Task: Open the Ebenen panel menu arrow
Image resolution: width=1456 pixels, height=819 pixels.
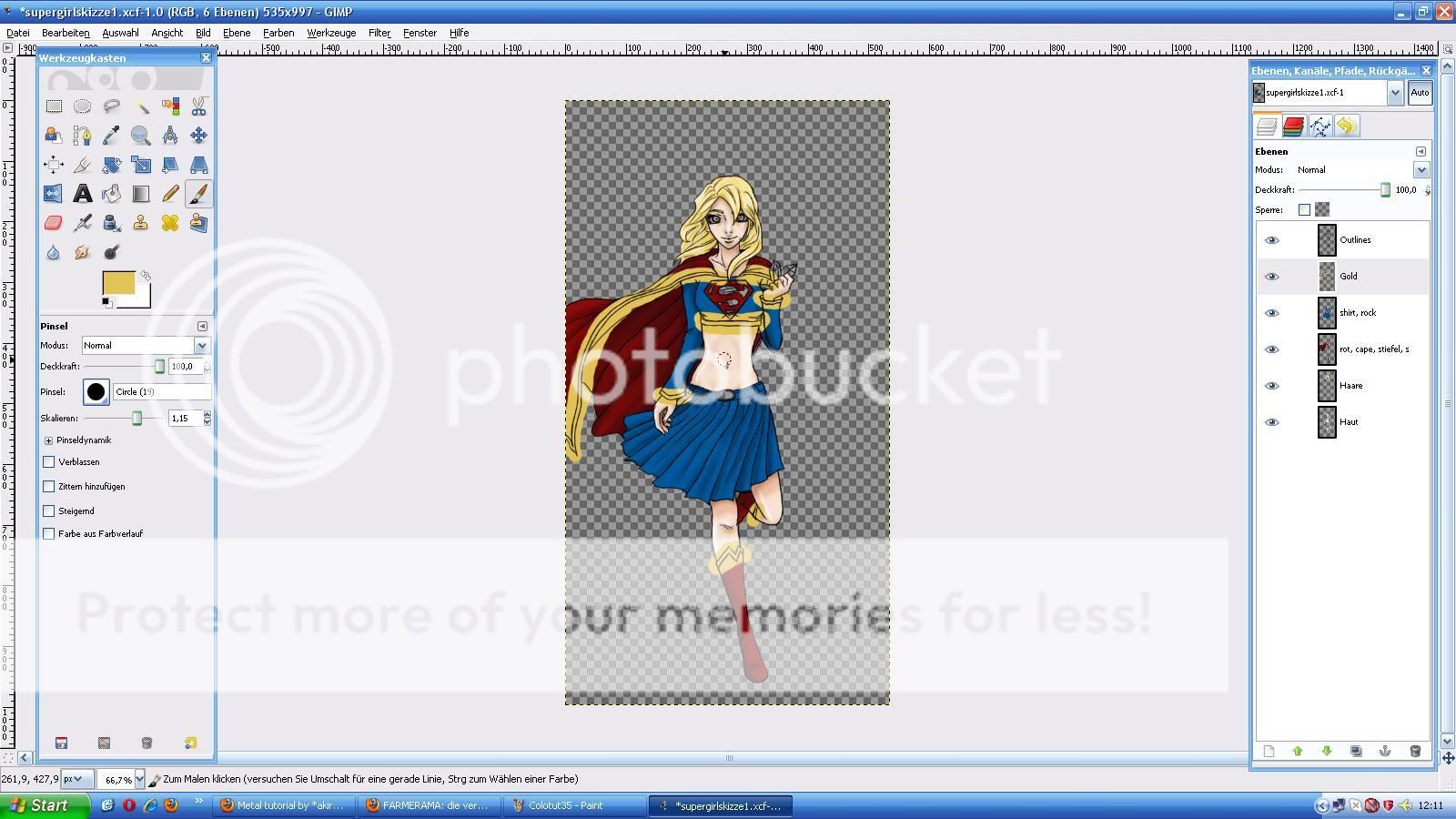Action: click(1421, 152)
